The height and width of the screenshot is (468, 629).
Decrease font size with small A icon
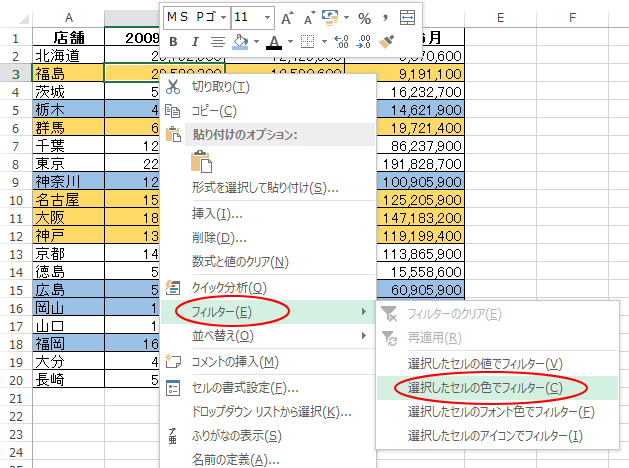point(309,18)
